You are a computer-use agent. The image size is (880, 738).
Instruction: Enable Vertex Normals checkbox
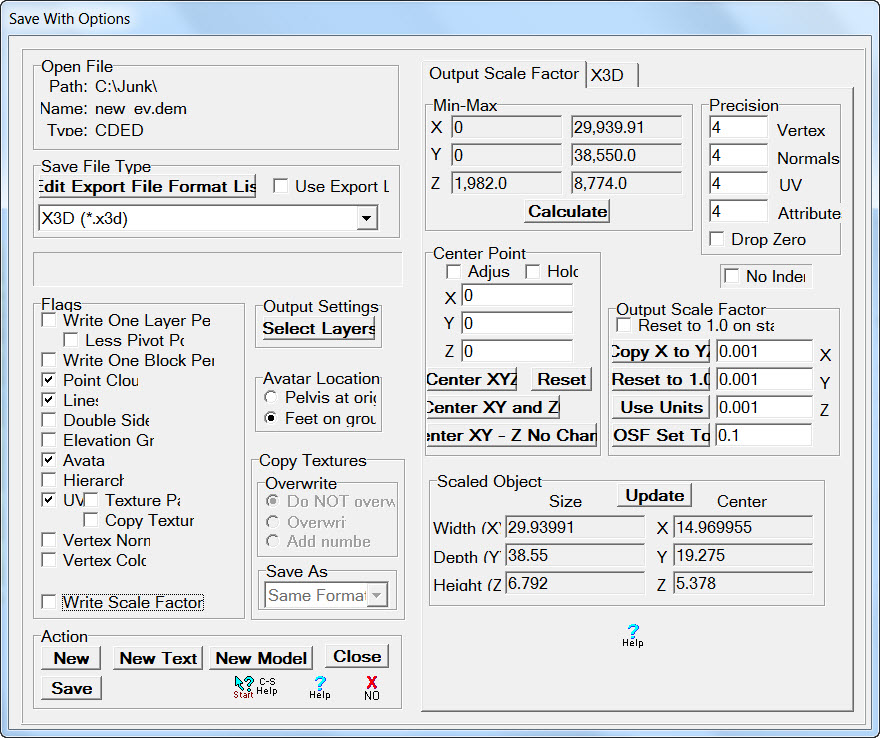click(49, 540)
